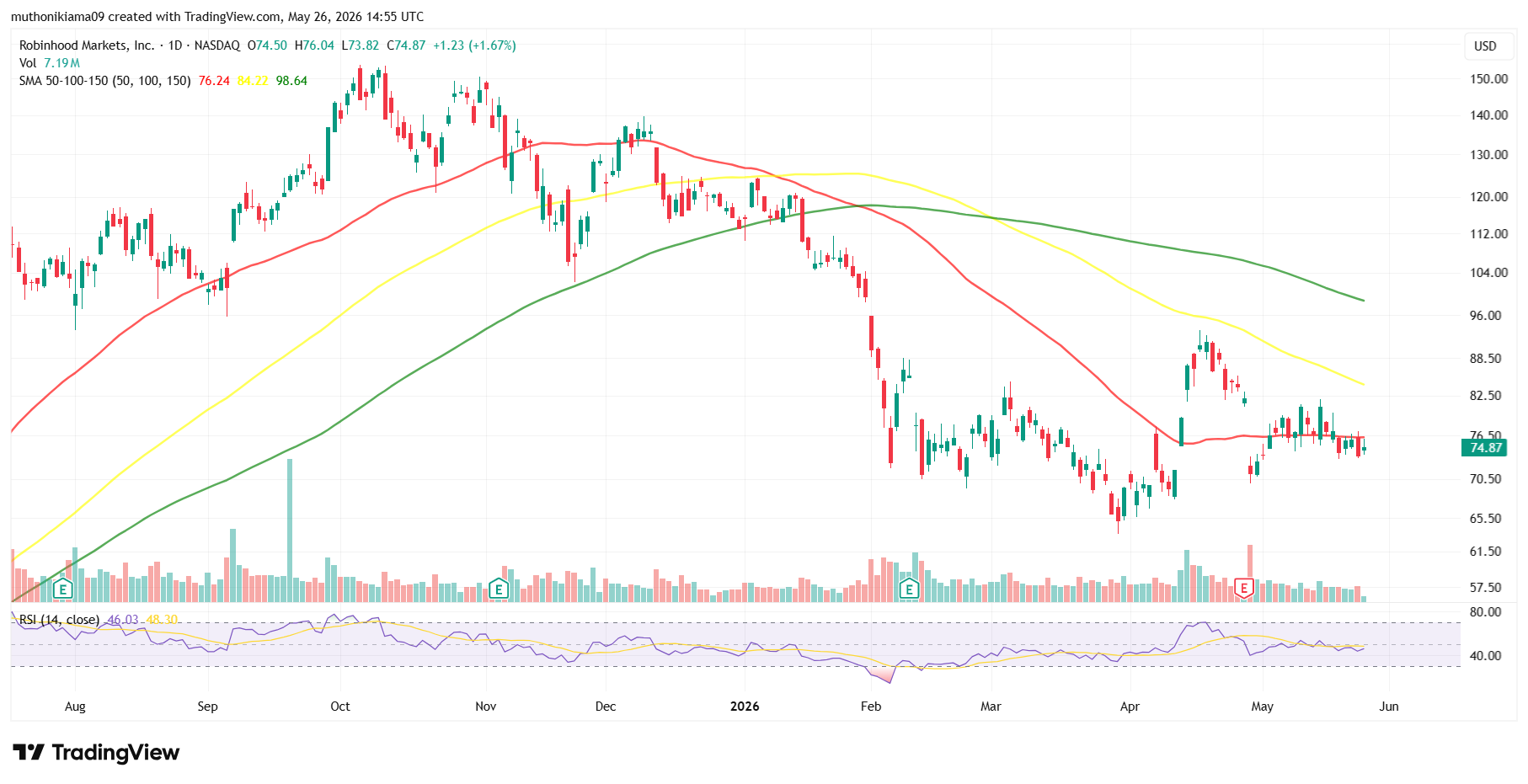The width and height of the screenshot is (1528, 784).
Task: Click the 130.00 price axis label
Action: click(1488, 155)
